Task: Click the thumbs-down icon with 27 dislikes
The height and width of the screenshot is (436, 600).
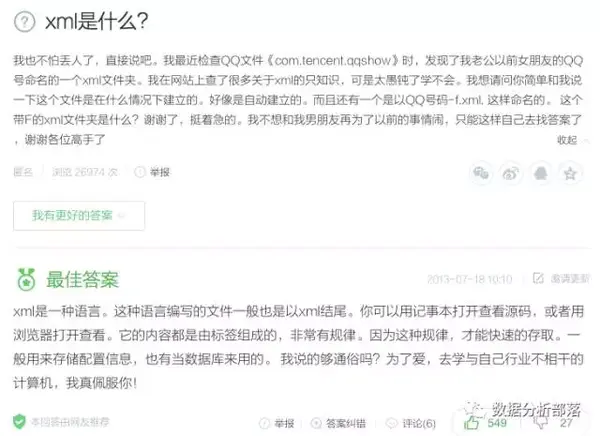Action: tap(541, 423)
